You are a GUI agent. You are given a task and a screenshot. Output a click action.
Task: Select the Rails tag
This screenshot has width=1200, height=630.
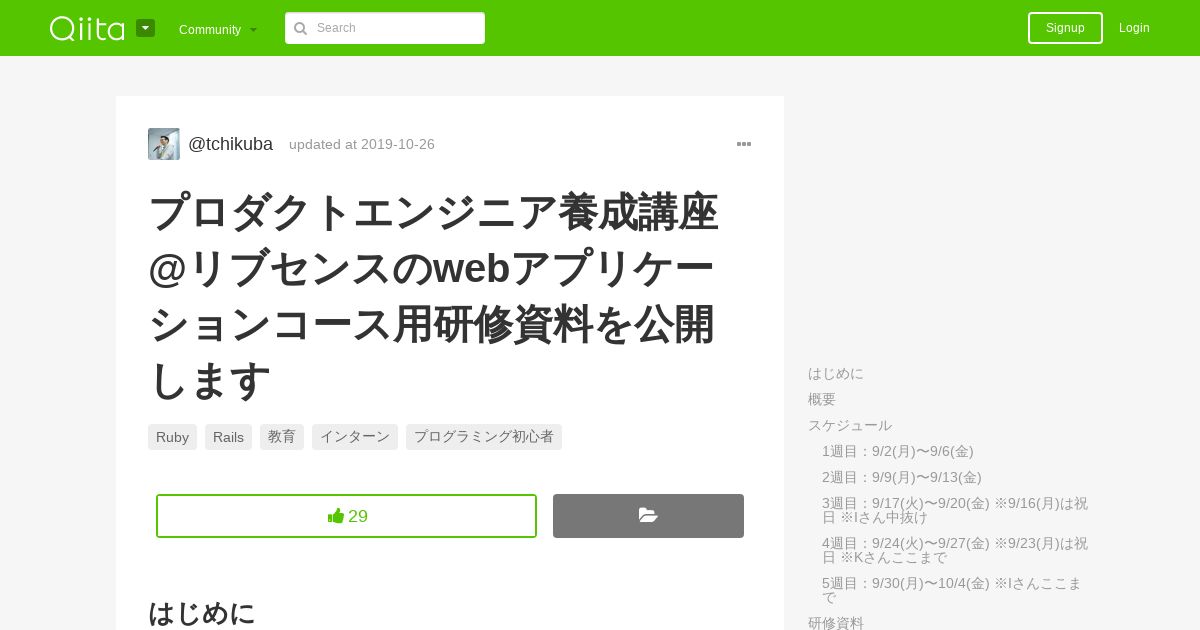tap(228, 437)
